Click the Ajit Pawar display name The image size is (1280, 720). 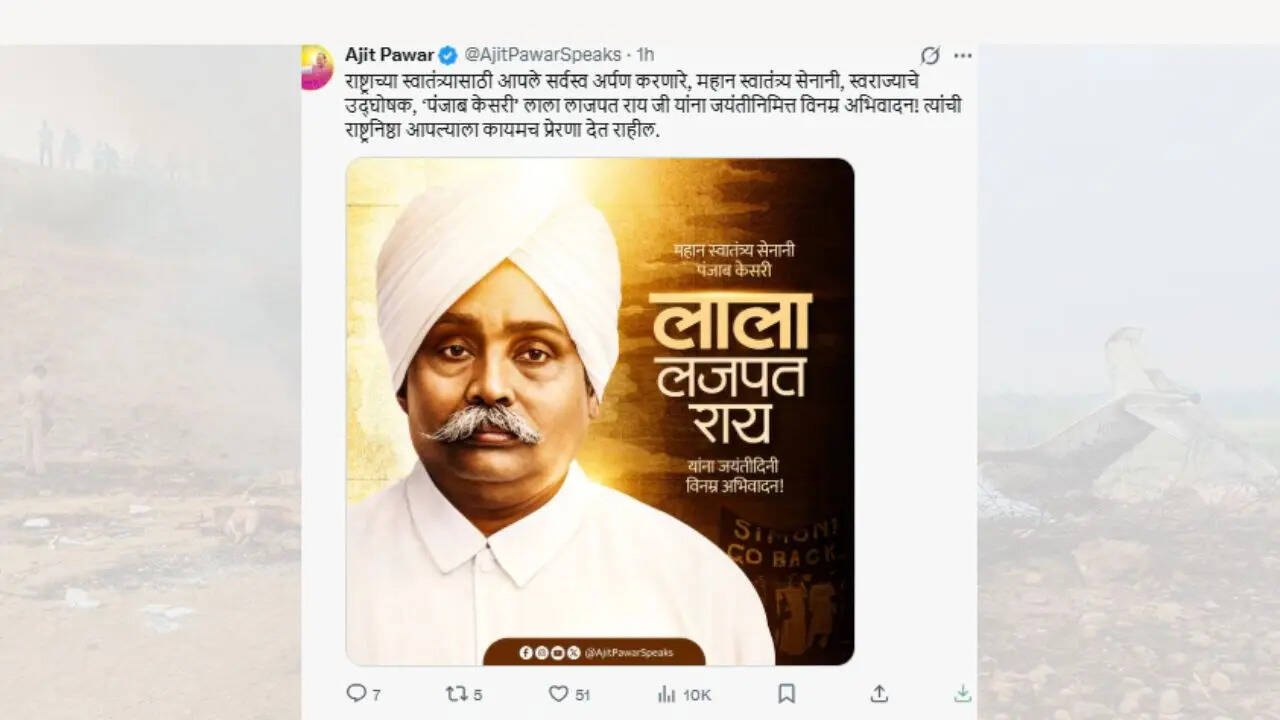point(390,54)
